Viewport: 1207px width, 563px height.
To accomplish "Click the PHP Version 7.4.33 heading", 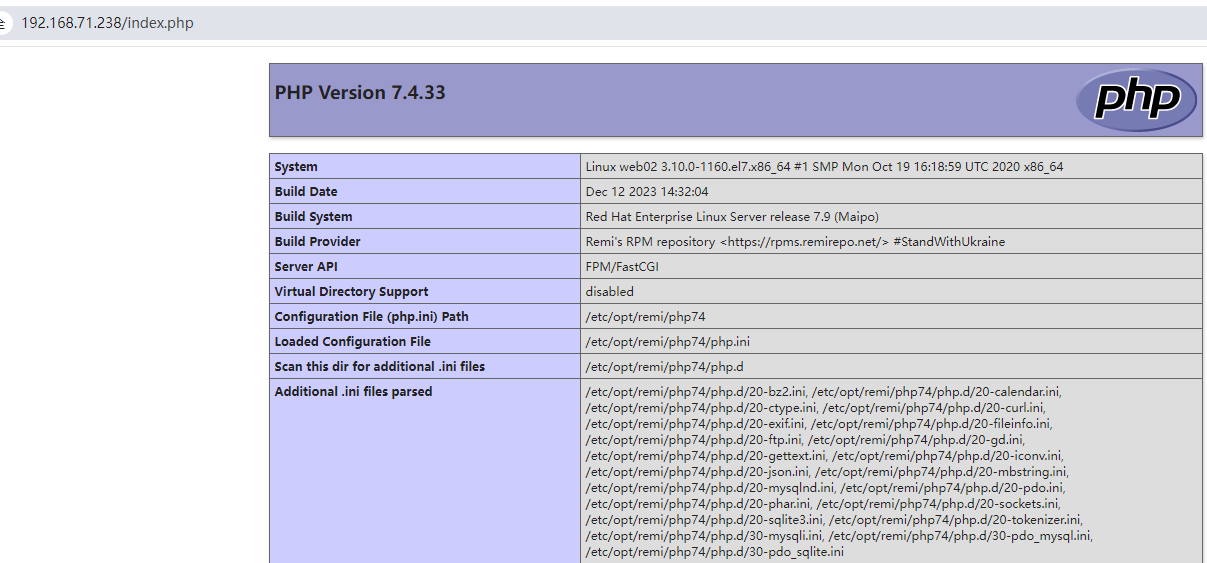I will coord(360,93).
